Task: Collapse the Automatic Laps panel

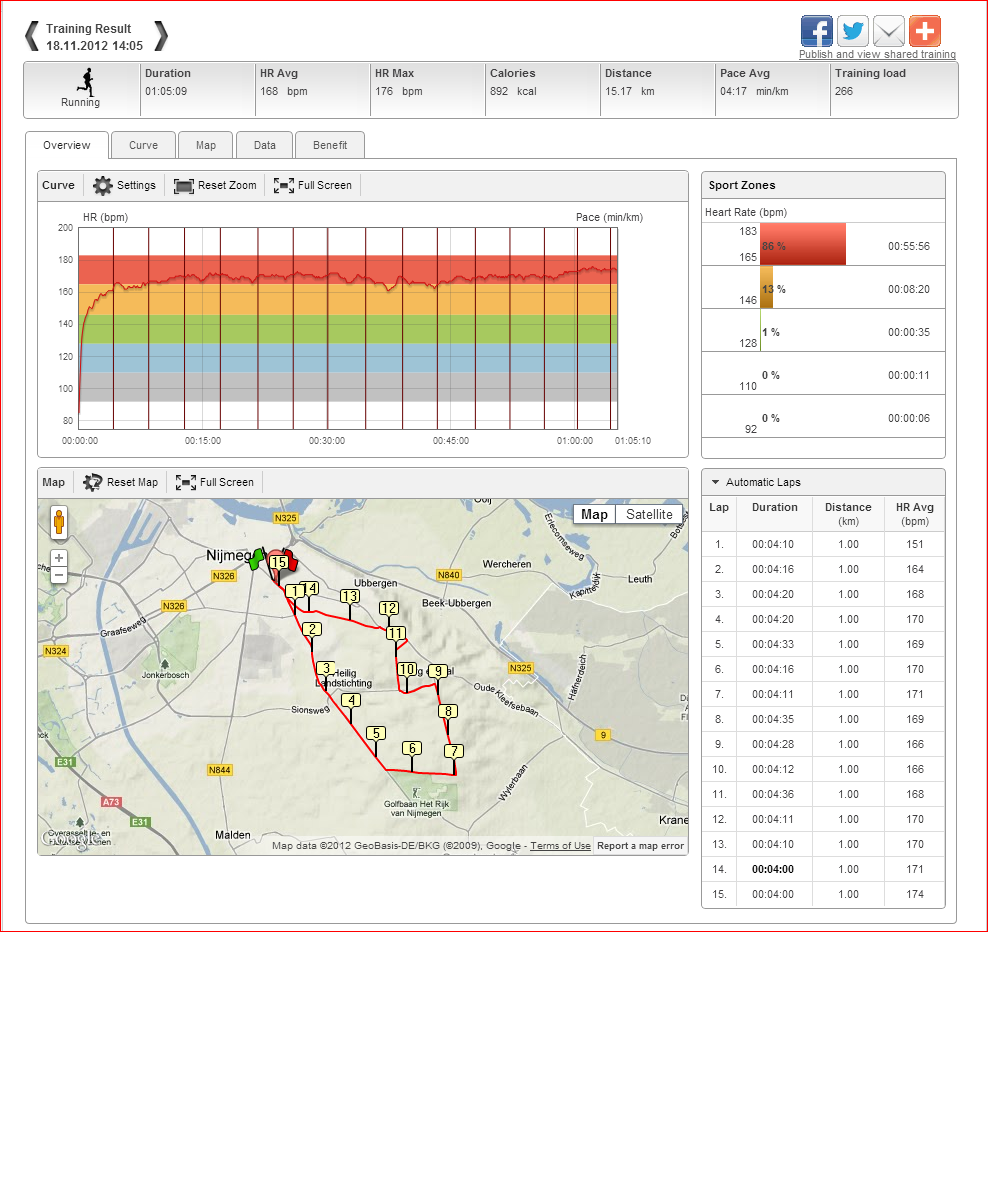Action: coord(715,482)
